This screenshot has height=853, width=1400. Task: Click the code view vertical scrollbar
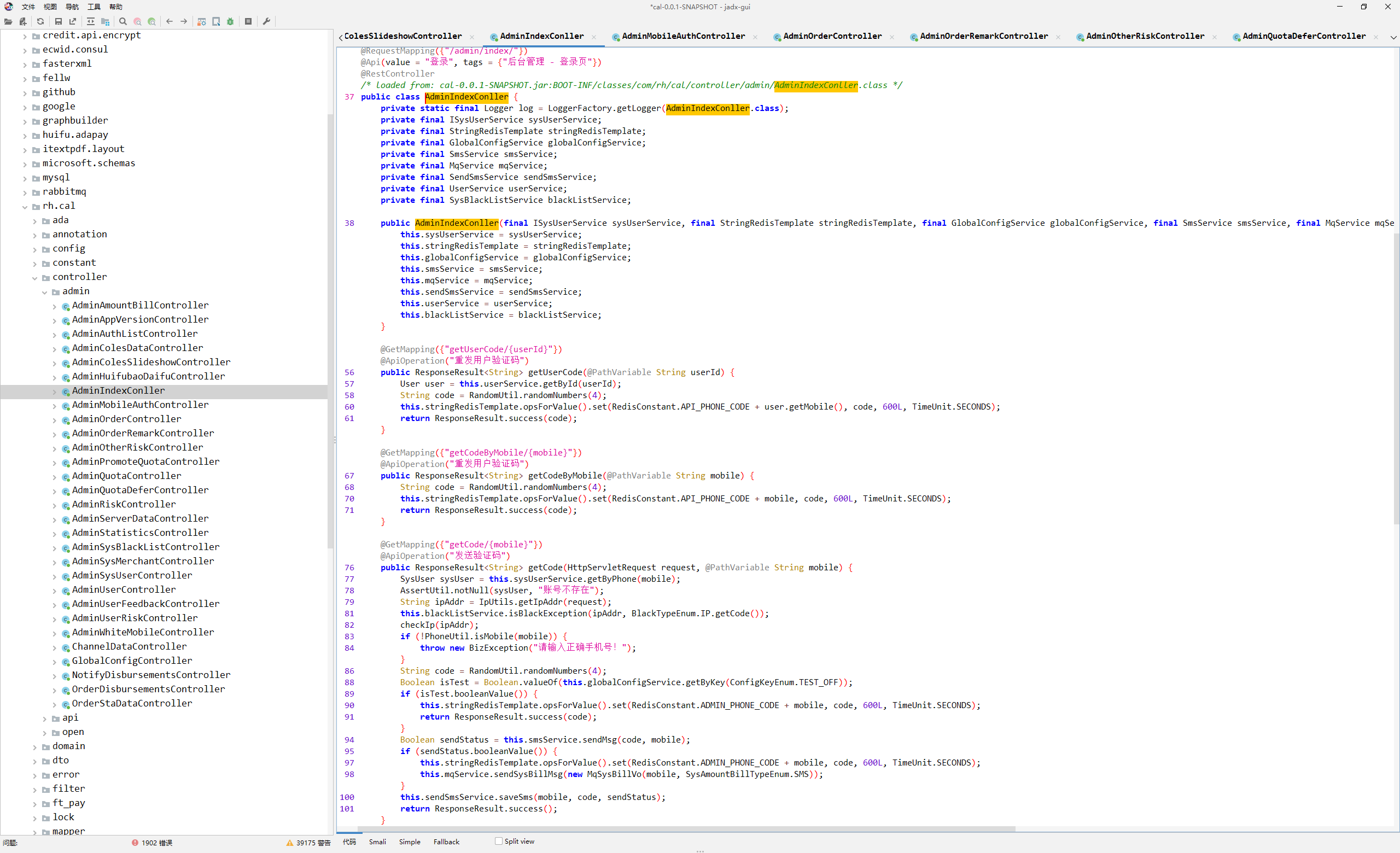(x=1396, y=379)
